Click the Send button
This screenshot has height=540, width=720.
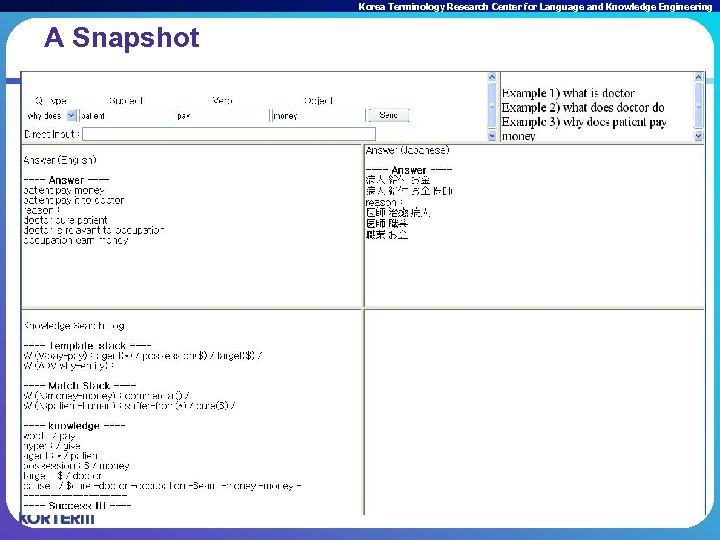[388, 115]
